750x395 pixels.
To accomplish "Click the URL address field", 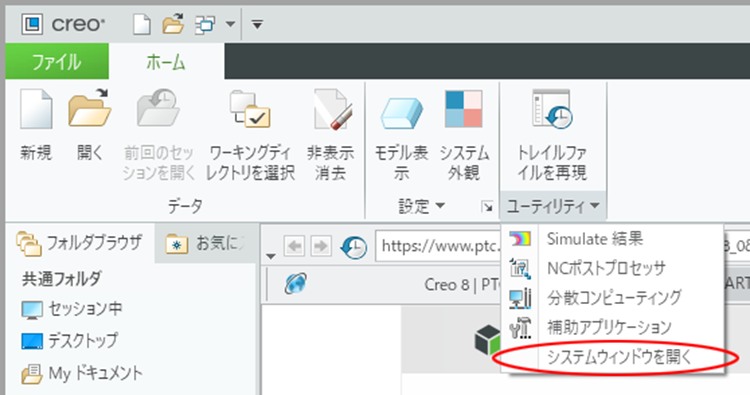I will 438,246.
